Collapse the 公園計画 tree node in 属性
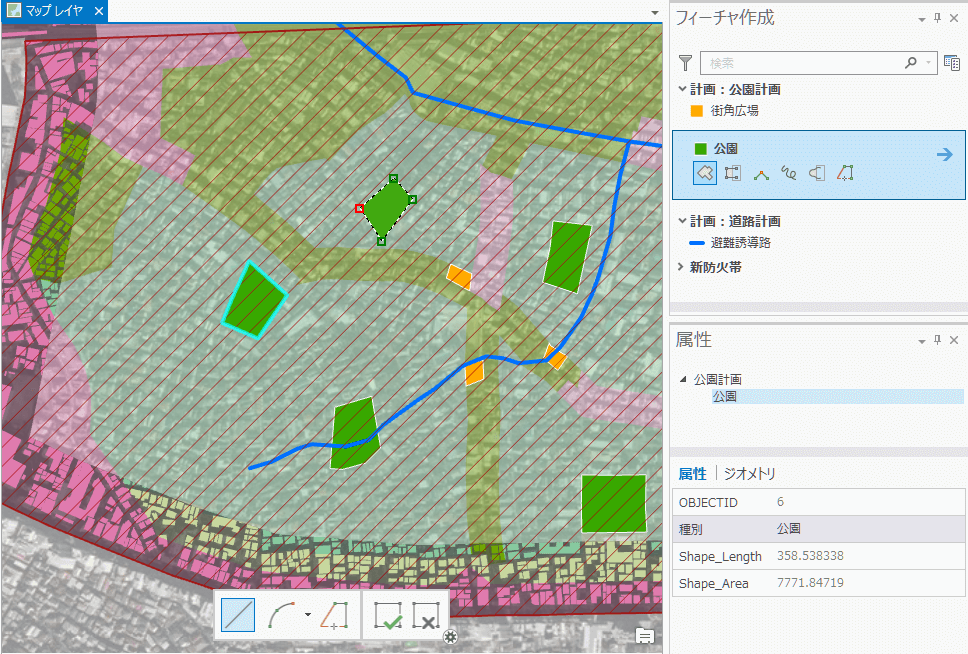 pos(683,380)
